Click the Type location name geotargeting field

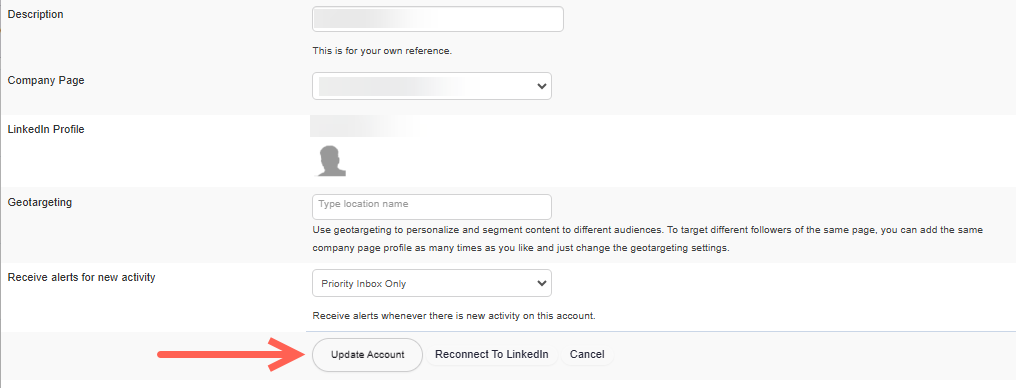pos(432,207)
